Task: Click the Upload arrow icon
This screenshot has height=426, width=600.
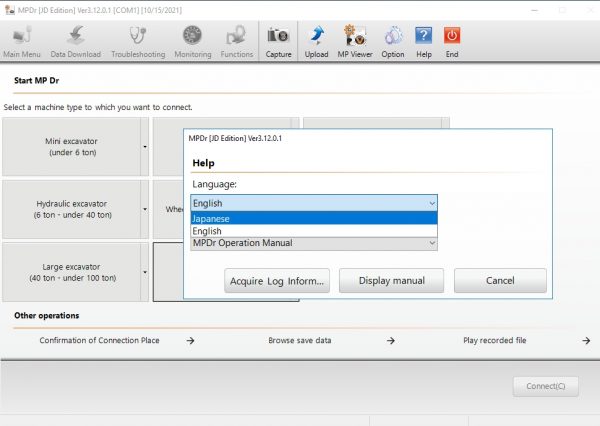Action: click(x=316, y=41)
